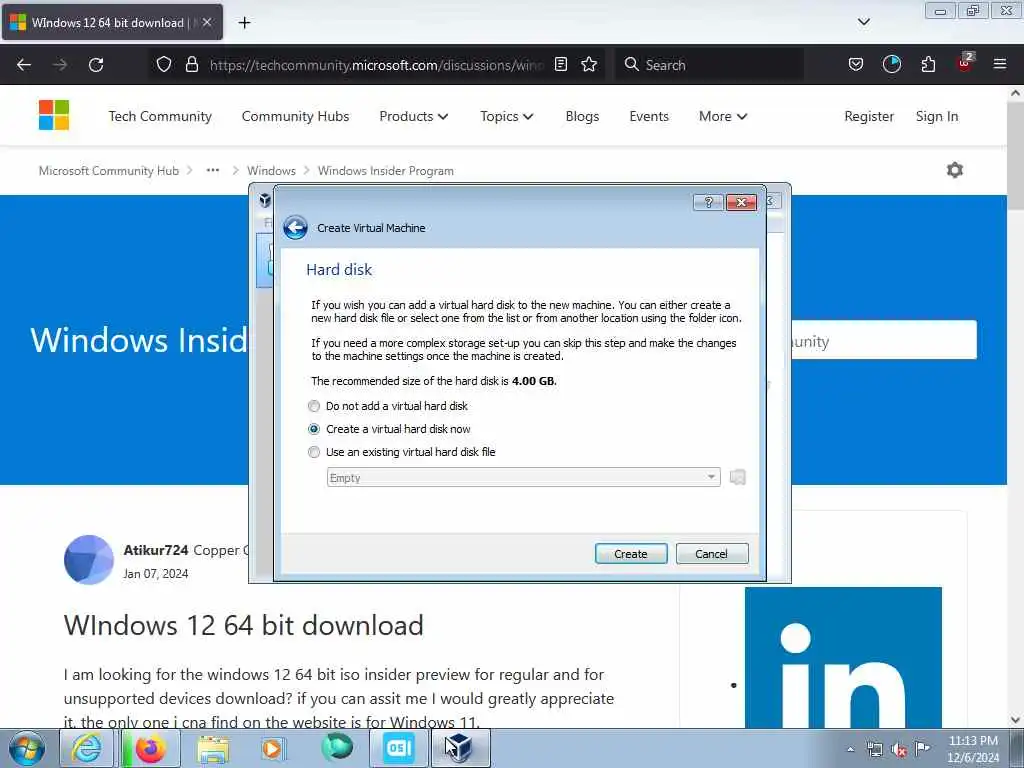Open File Explorer from the taskbar

[213, 748]
